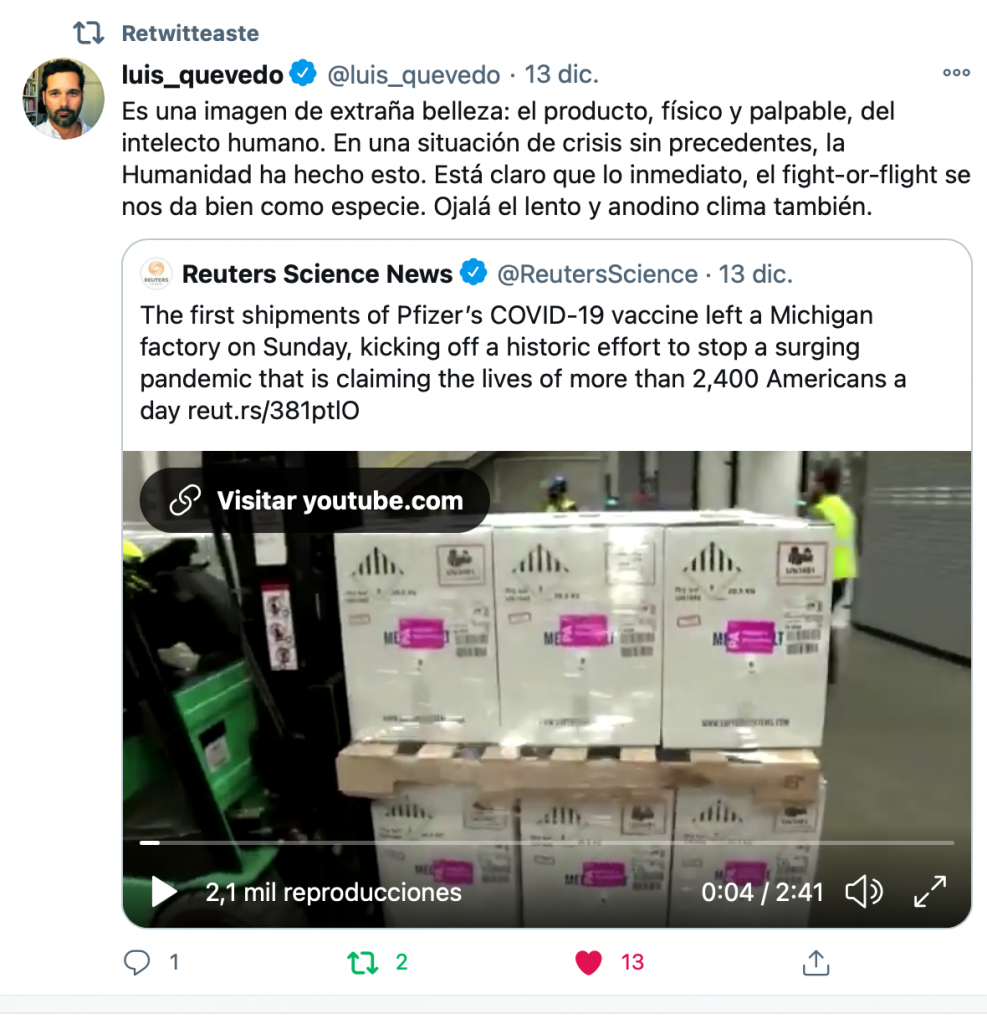The width and height of the screenshot is (987, 1024).
Task: Undo the retweet with green arrows icon
Action: (363, 963)
